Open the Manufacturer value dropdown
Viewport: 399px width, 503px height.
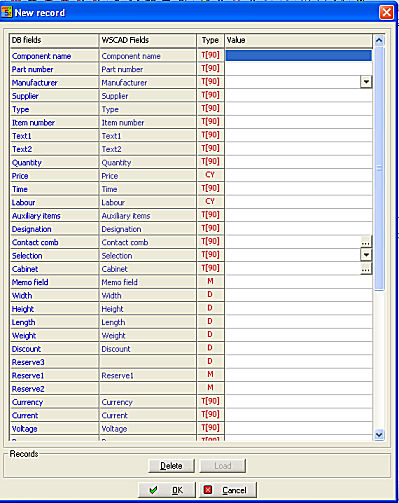click(366, 82)
